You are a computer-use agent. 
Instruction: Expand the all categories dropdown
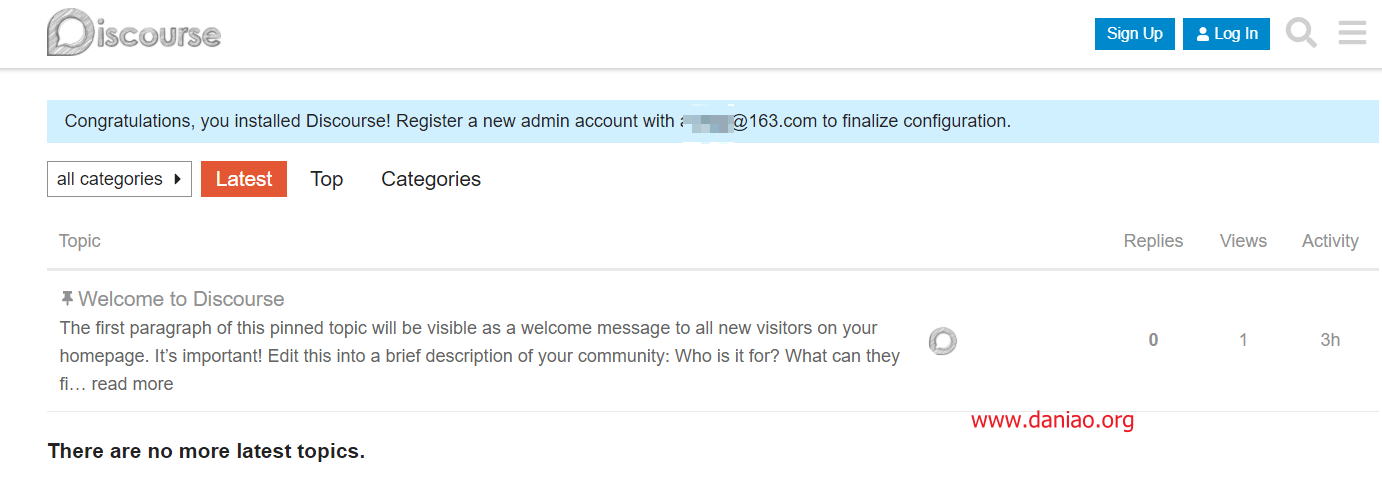pyautogui.click(x=119, y=179)
